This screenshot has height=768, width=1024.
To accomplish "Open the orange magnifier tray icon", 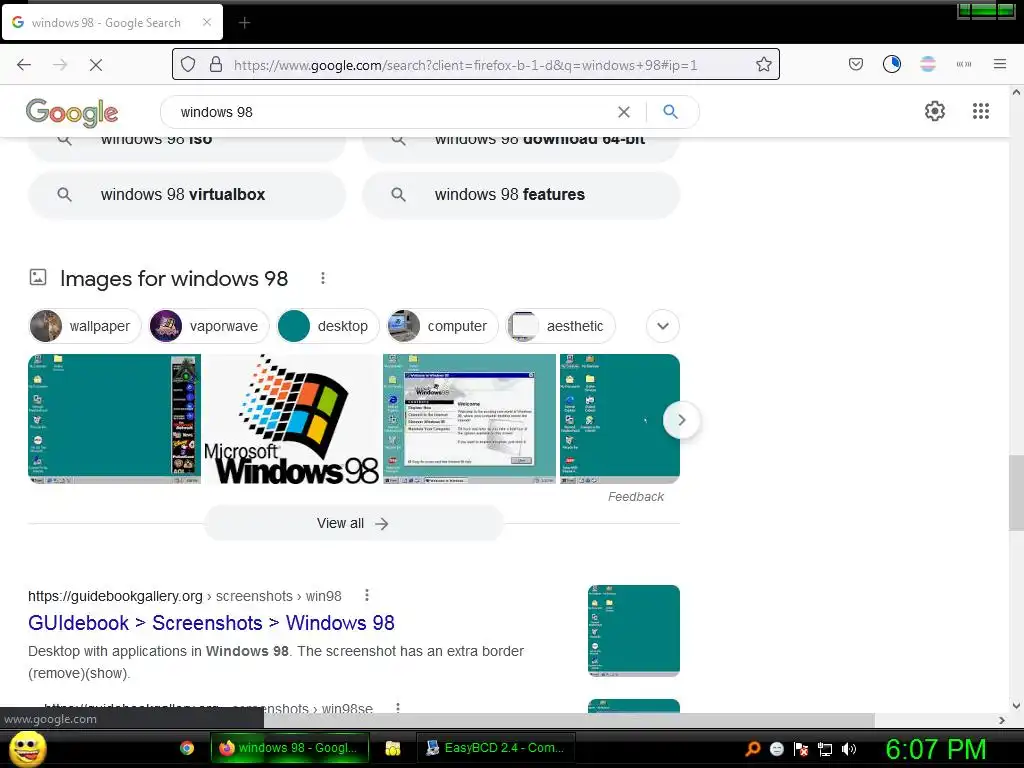I will click(753, 749).
